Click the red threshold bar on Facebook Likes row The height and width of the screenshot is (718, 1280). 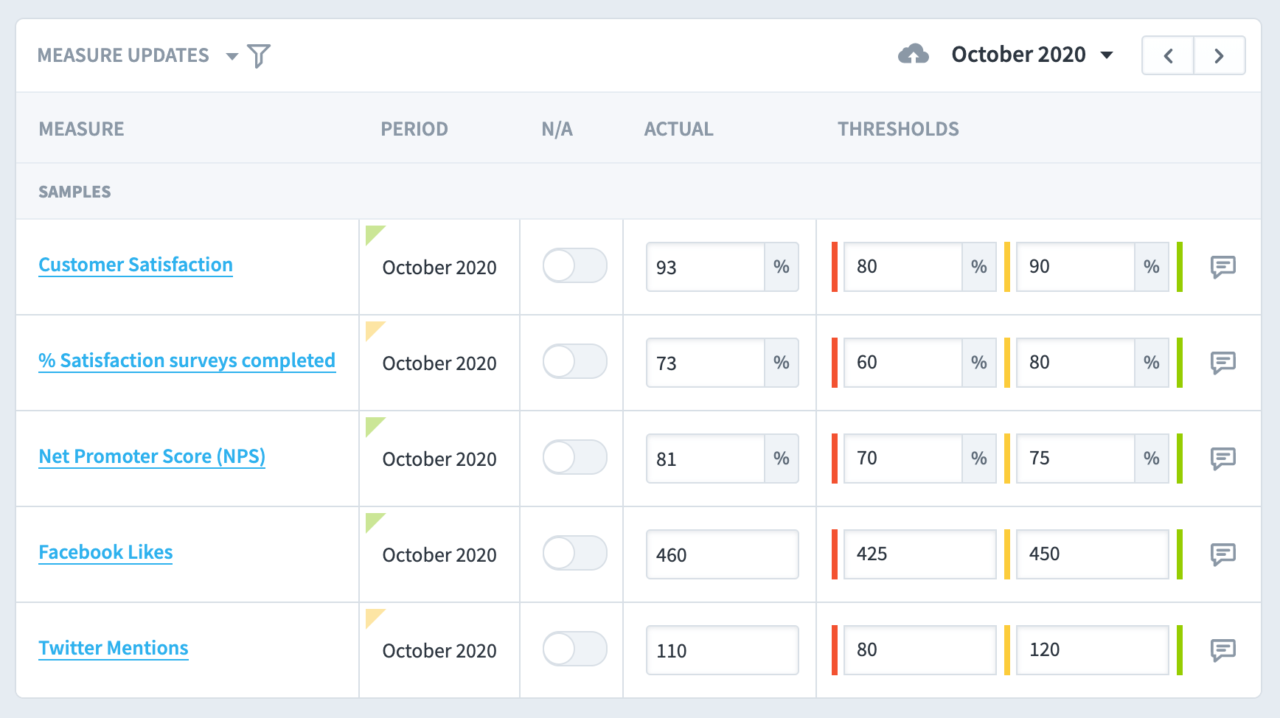pyautogui.click(x=835, y=554)
